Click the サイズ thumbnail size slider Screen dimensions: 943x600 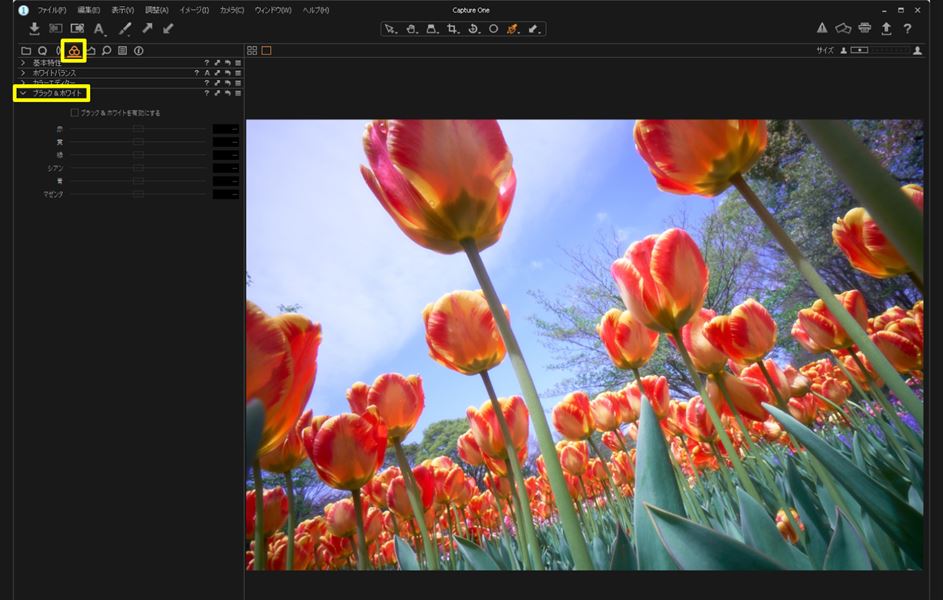[x=879, y=51]
